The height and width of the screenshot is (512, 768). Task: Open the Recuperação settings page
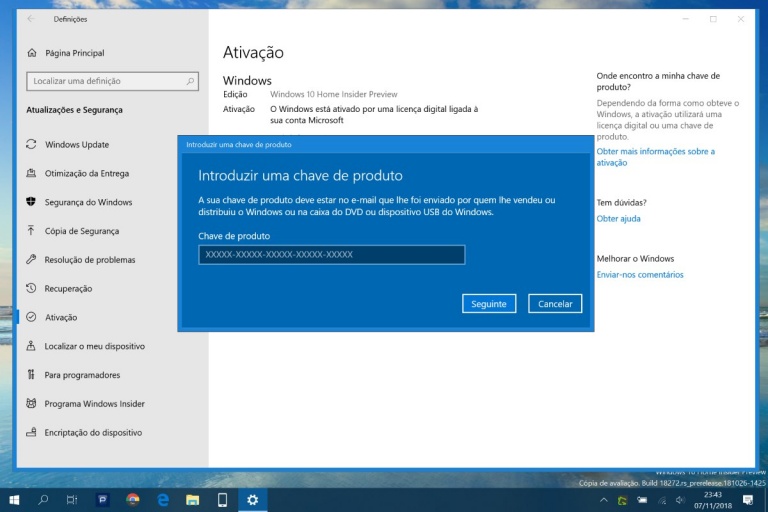click(68, 289)
